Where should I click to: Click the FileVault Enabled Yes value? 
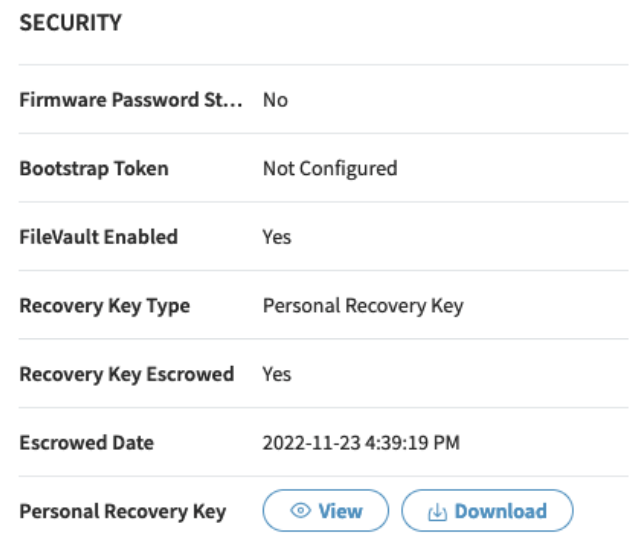(x=277, y=237)
